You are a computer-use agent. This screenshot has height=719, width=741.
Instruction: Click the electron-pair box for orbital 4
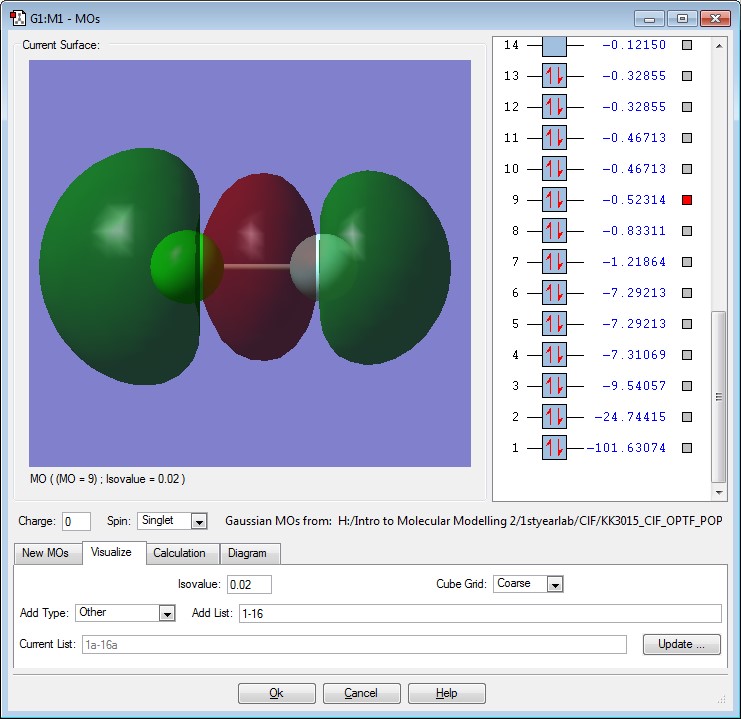(x=554, y=355)
